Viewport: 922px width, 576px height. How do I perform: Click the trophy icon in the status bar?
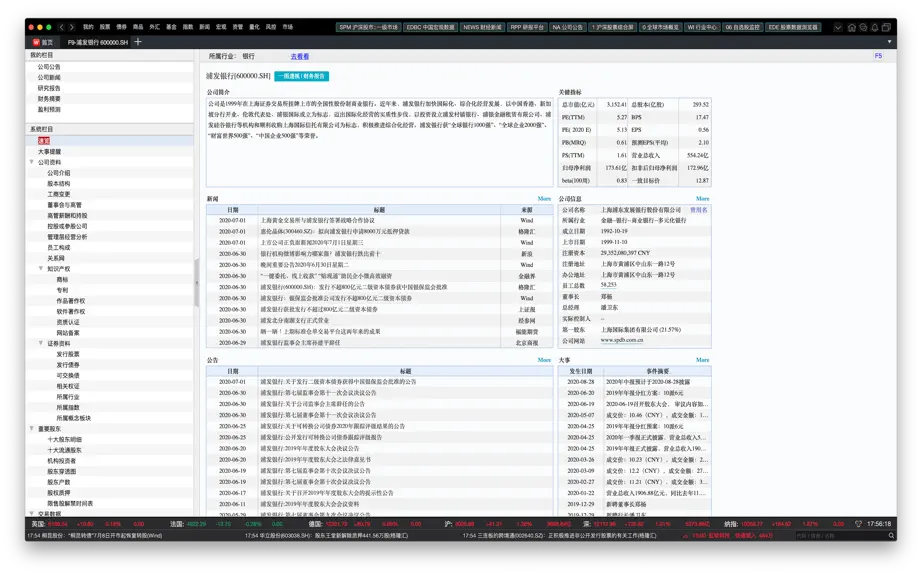click(858, 524)
